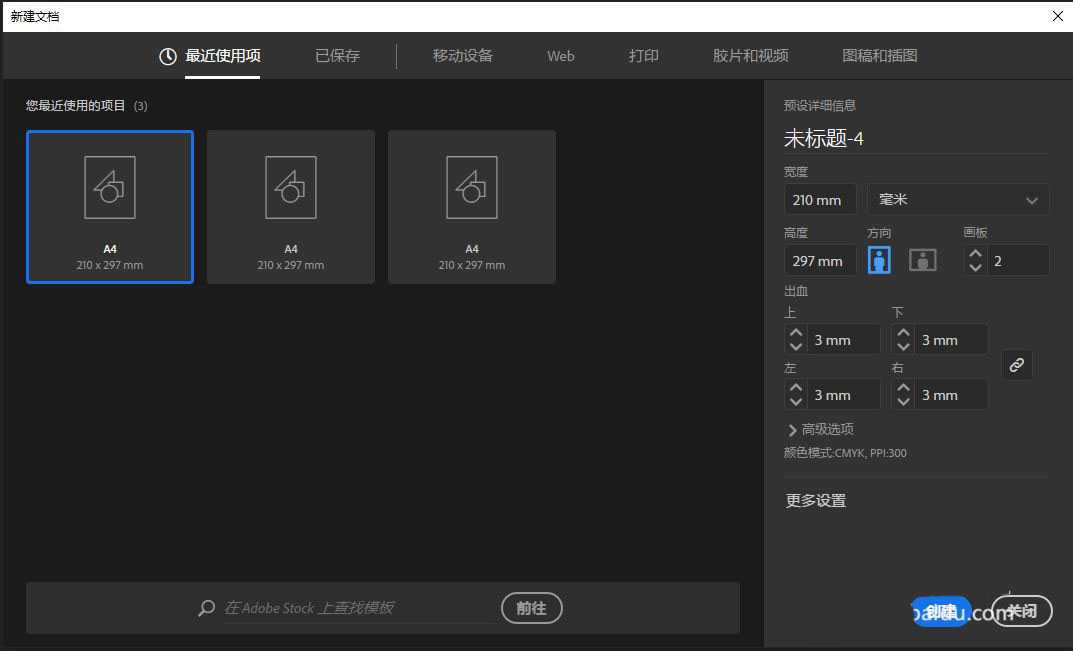
Task: Click the 创建 create button
Action: 941,610
